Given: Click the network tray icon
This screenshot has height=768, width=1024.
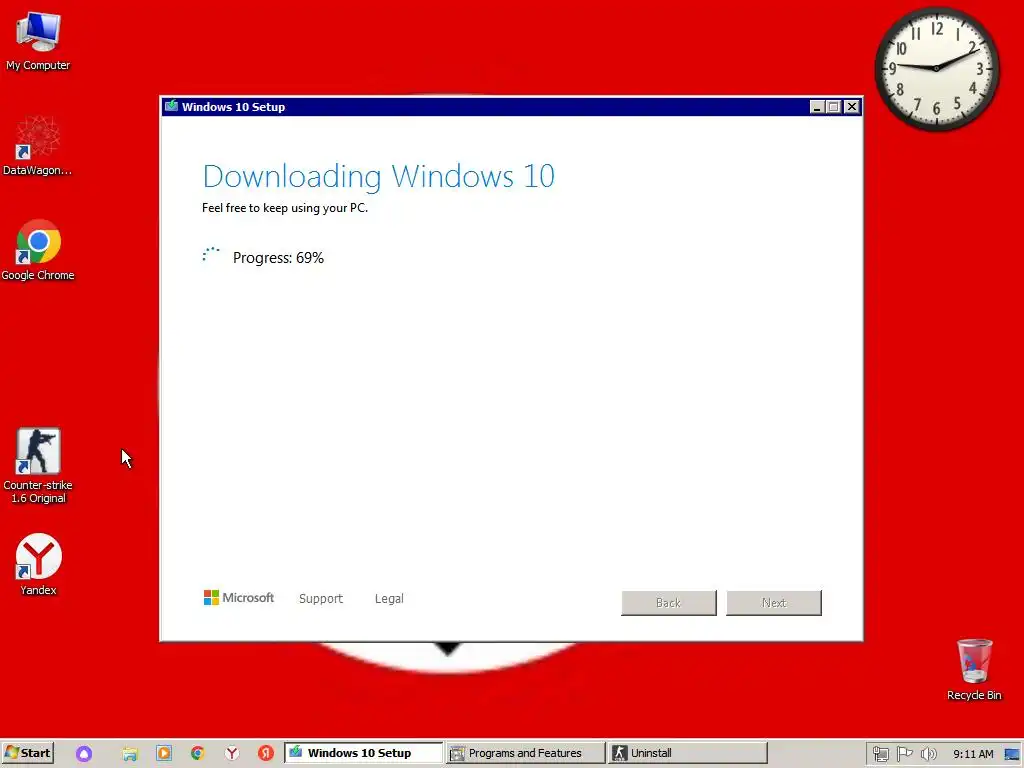Looking at the screenshot, I should [x=880, y=754].
